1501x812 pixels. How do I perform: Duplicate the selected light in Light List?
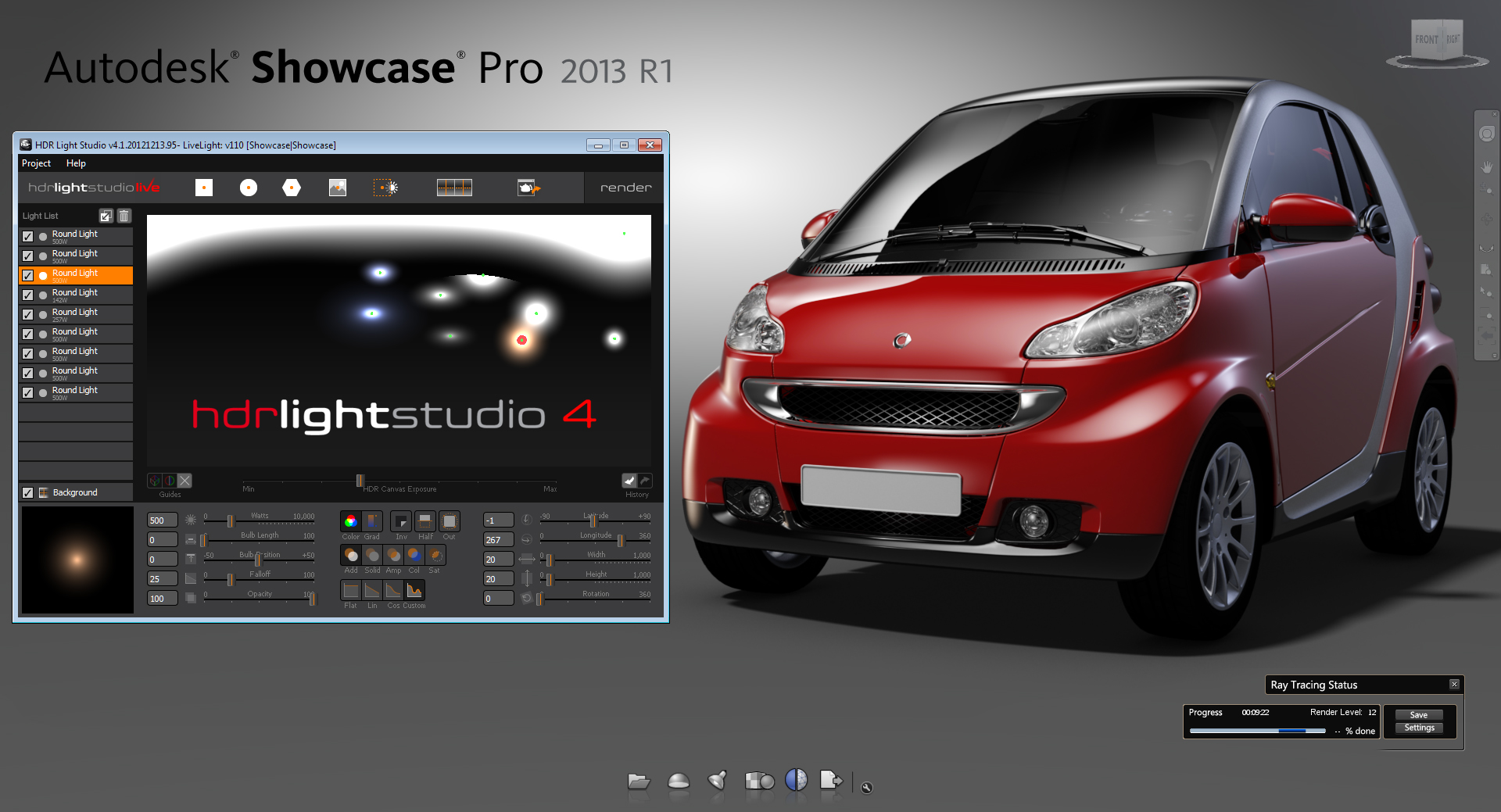(x=106, y=216)
